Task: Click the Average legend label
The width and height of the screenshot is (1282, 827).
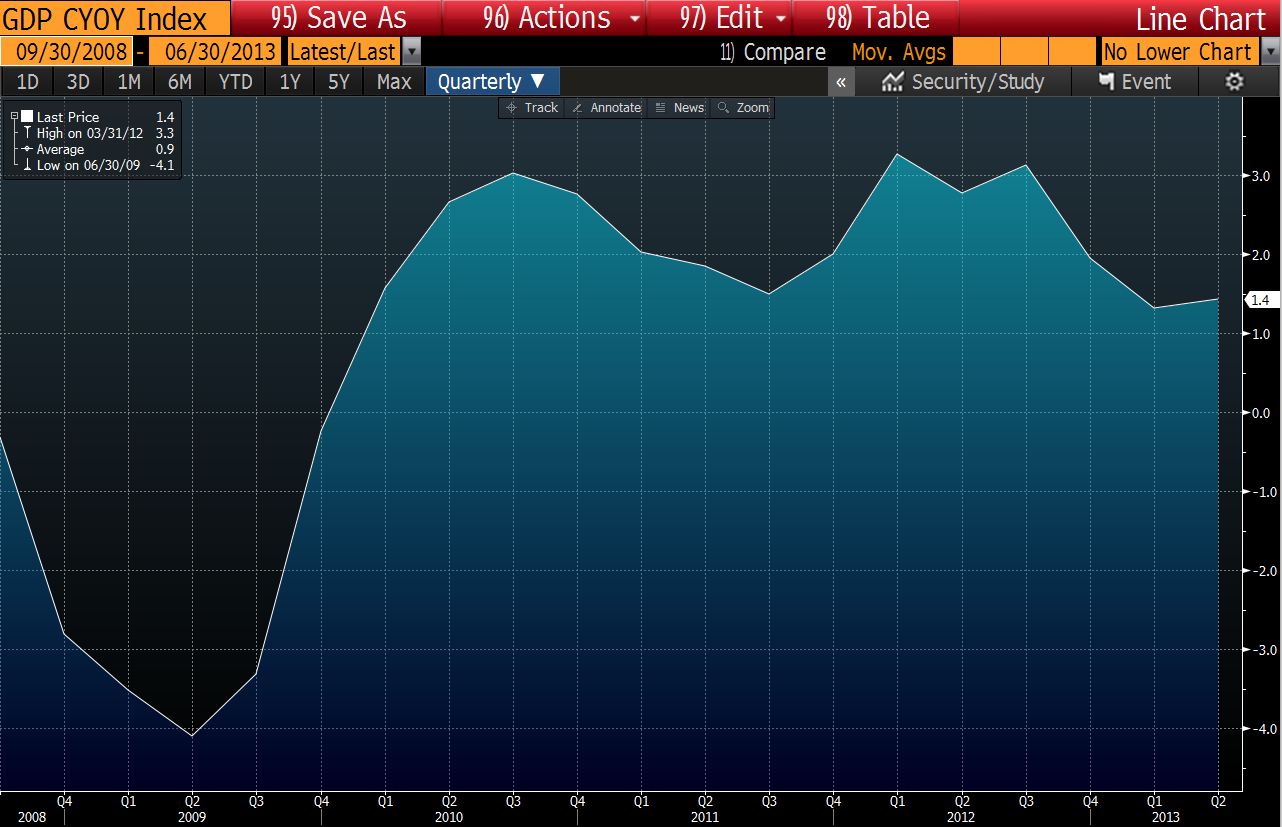Action: (61, 149)
